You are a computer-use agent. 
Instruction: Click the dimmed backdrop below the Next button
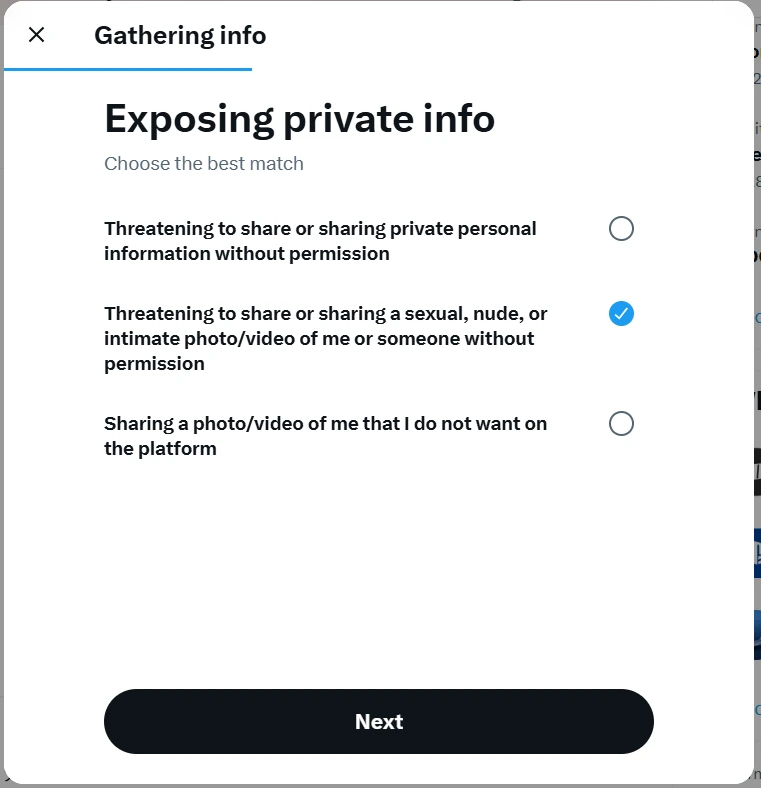[380, 785]
